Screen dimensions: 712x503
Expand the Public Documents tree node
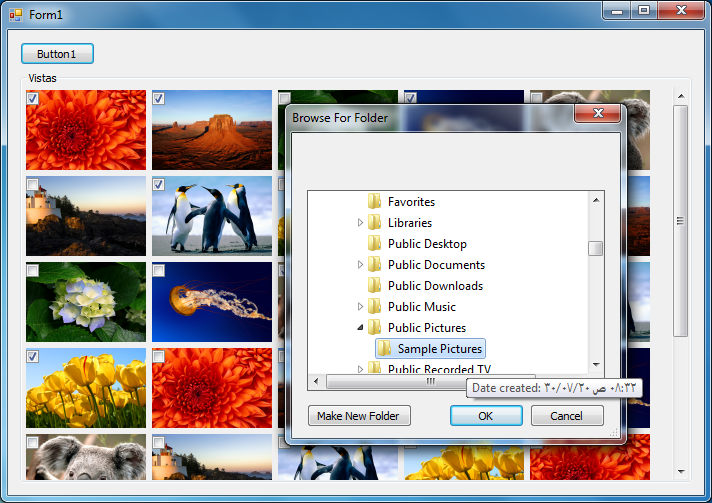(361, 265)
